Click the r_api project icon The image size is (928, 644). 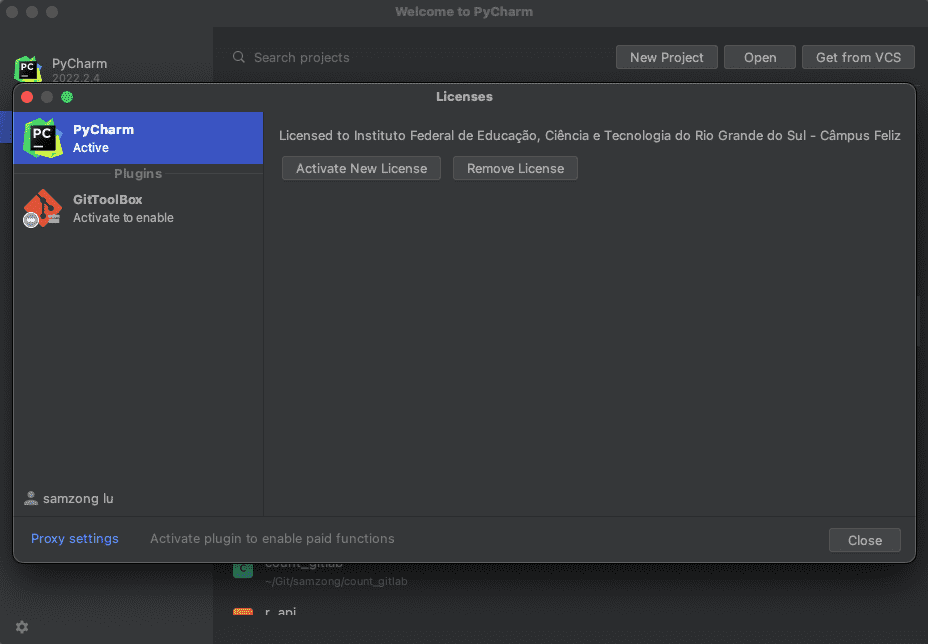pyautogui.click(x=242, y=612)
